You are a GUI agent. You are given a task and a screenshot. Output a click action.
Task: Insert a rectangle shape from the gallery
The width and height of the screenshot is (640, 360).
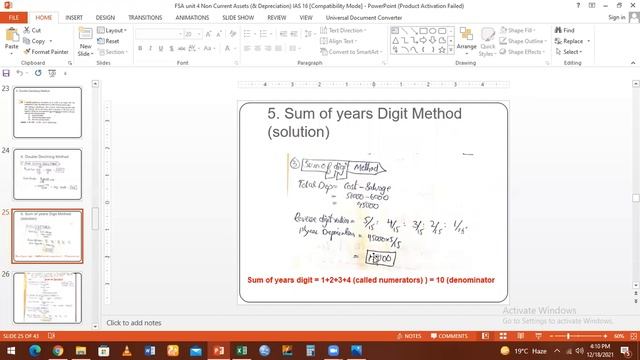[x=423, y=31]
